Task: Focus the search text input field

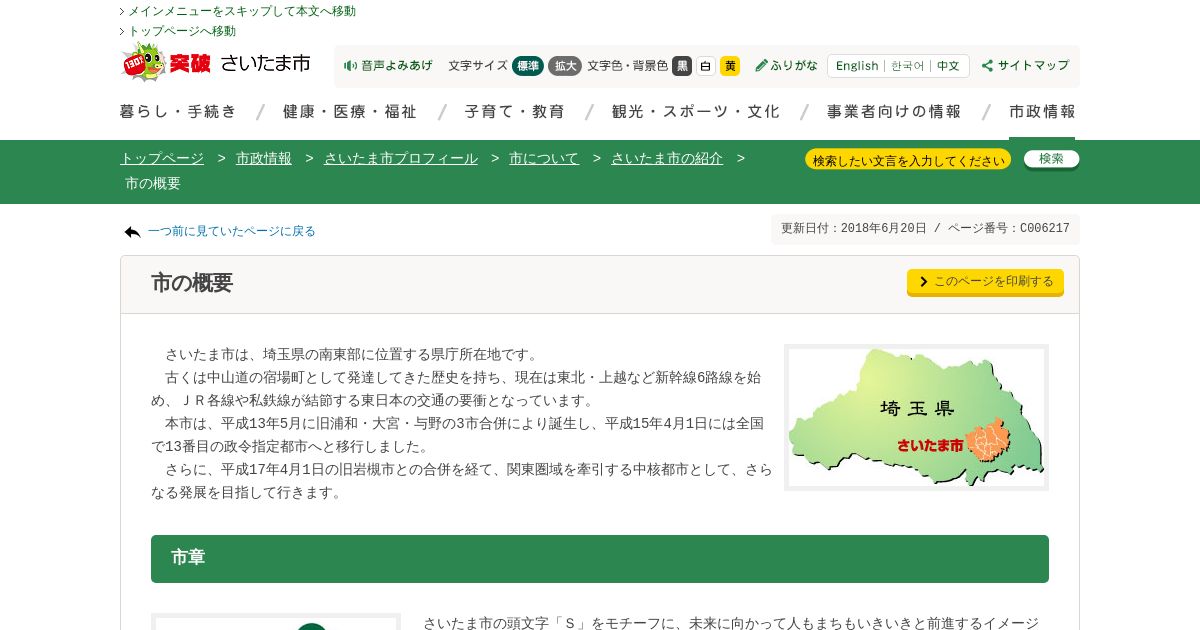Action: (908, 159)
